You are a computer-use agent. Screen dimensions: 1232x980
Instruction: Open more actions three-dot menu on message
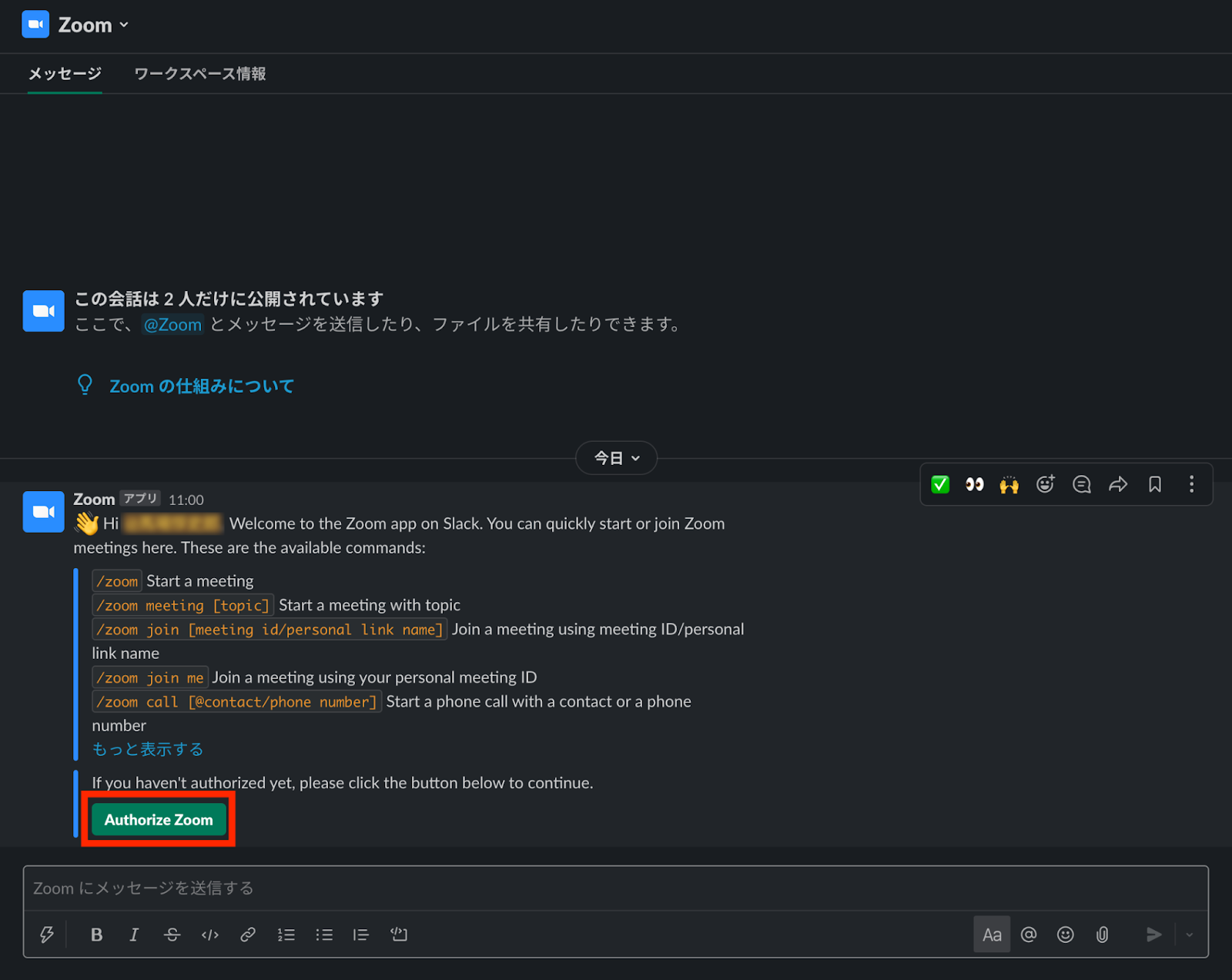point(1191,484)
